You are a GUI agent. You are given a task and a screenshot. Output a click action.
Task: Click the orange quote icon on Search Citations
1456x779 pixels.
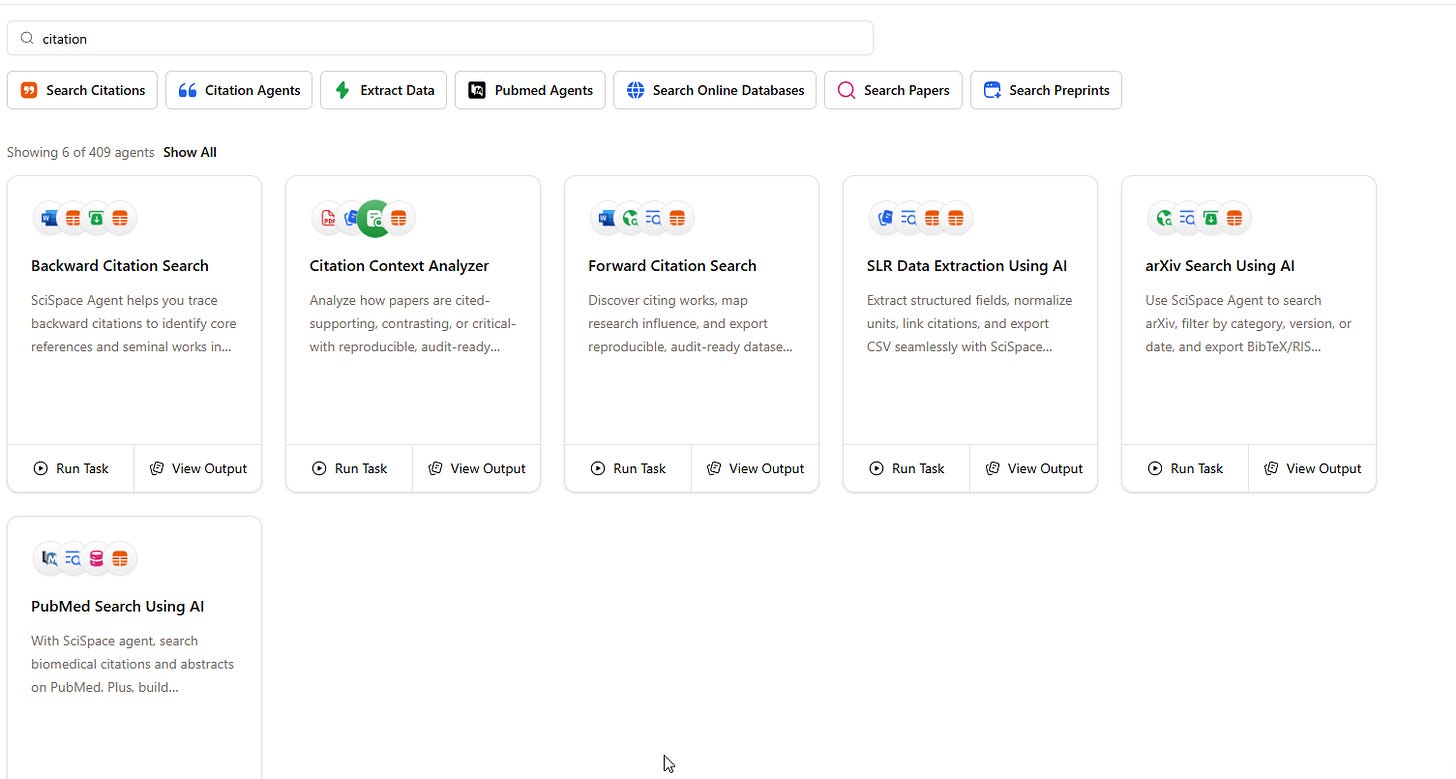coord(29,90)
